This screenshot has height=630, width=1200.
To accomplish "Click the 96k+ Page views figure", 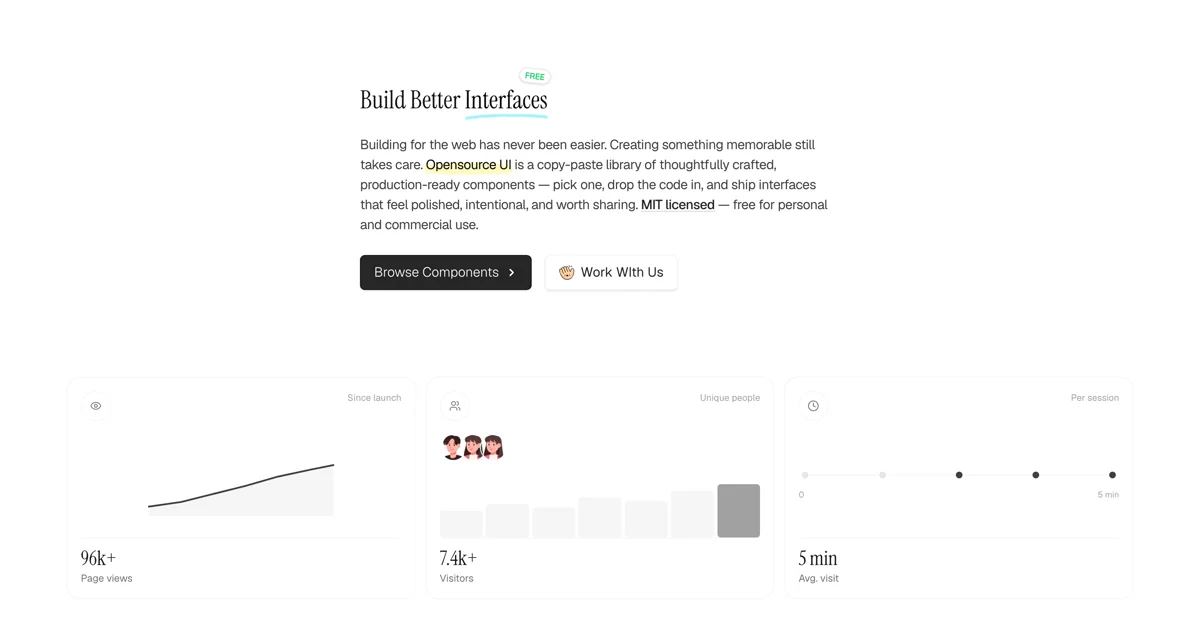I will click(98, 558).
